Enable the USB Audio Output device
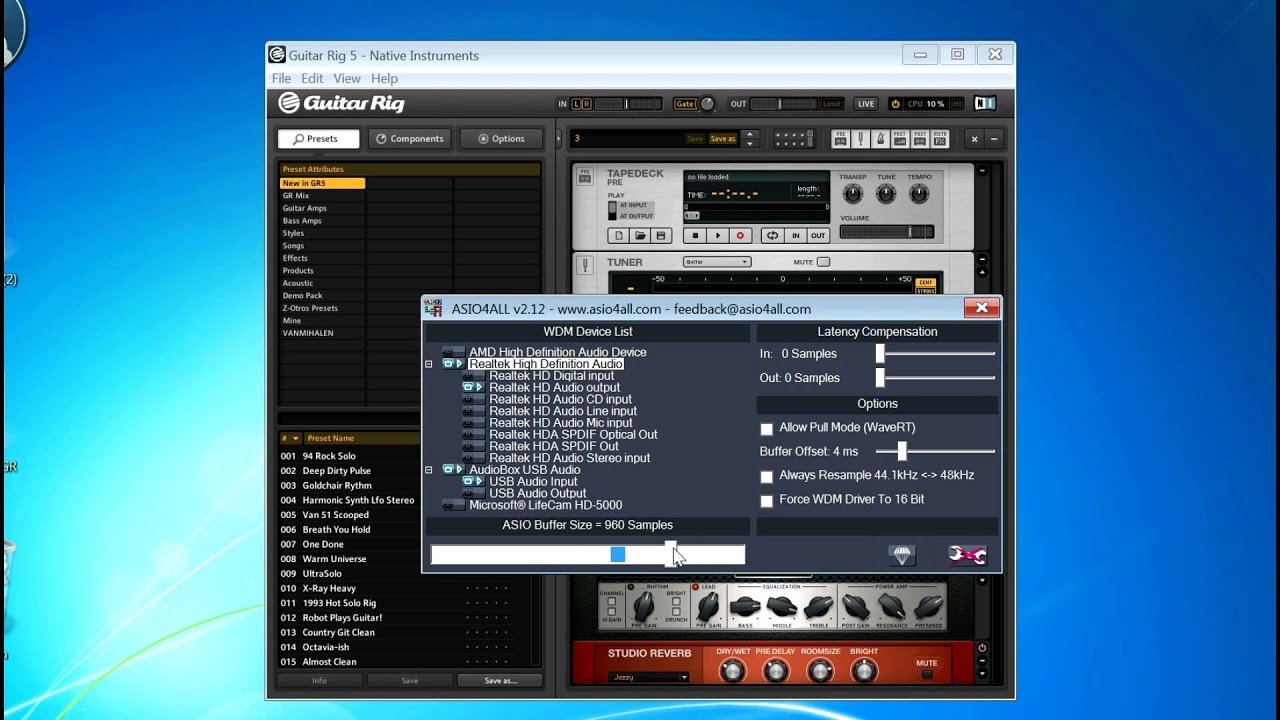Viewport: 1280px width, 720px height. click(x=473, y=493)
